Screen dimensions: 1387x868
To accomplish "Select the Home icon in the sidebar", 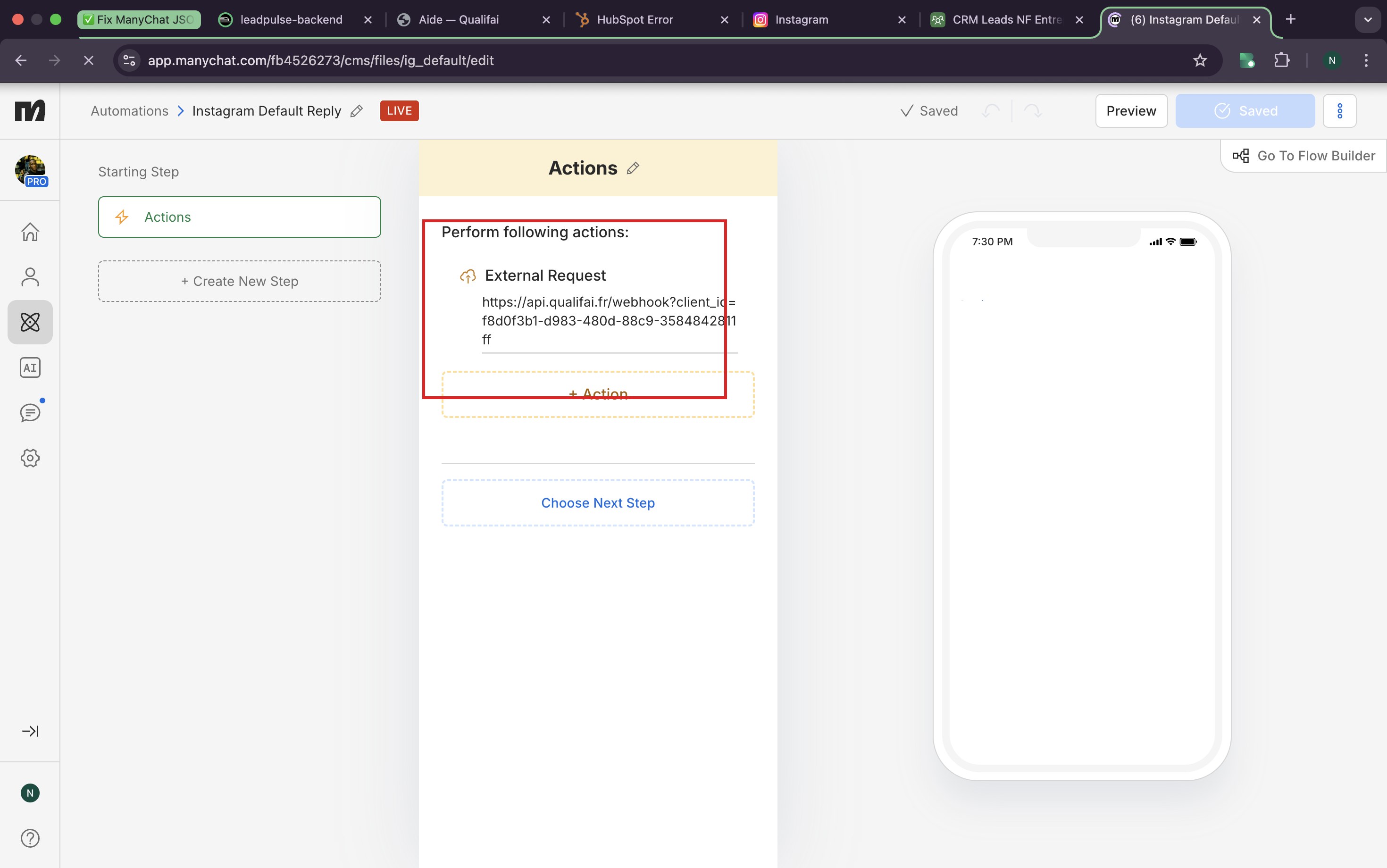I will (x=29, y=231).
